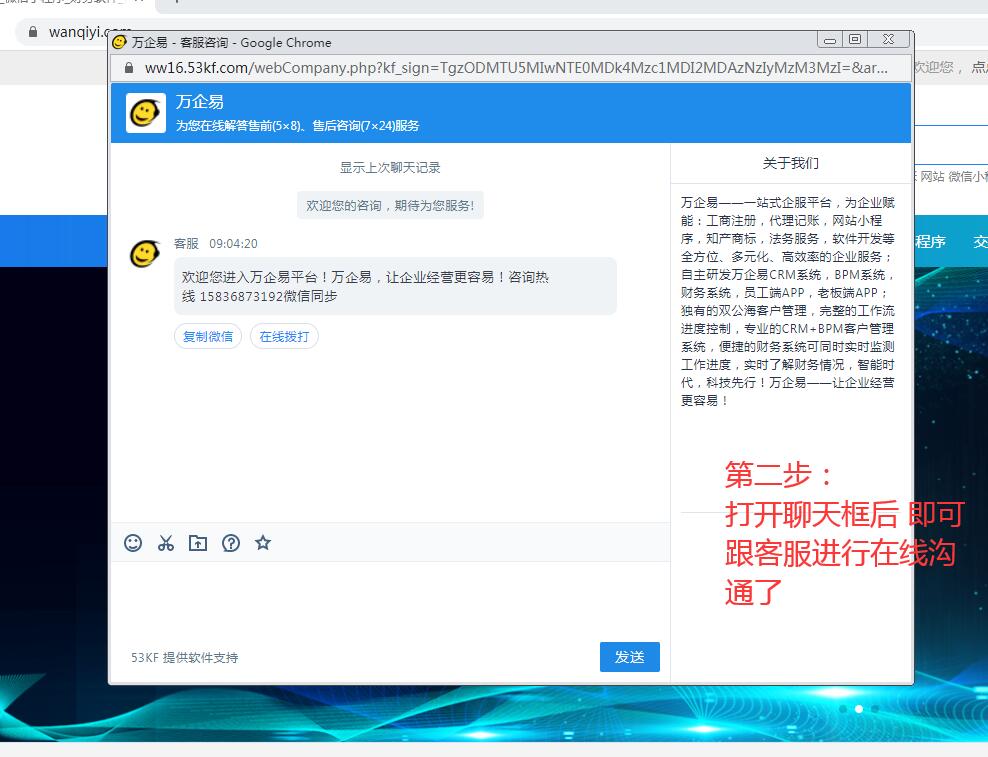Click the 万企易 title in chat header
Screen dimensions: 988x757
(200, 102)
